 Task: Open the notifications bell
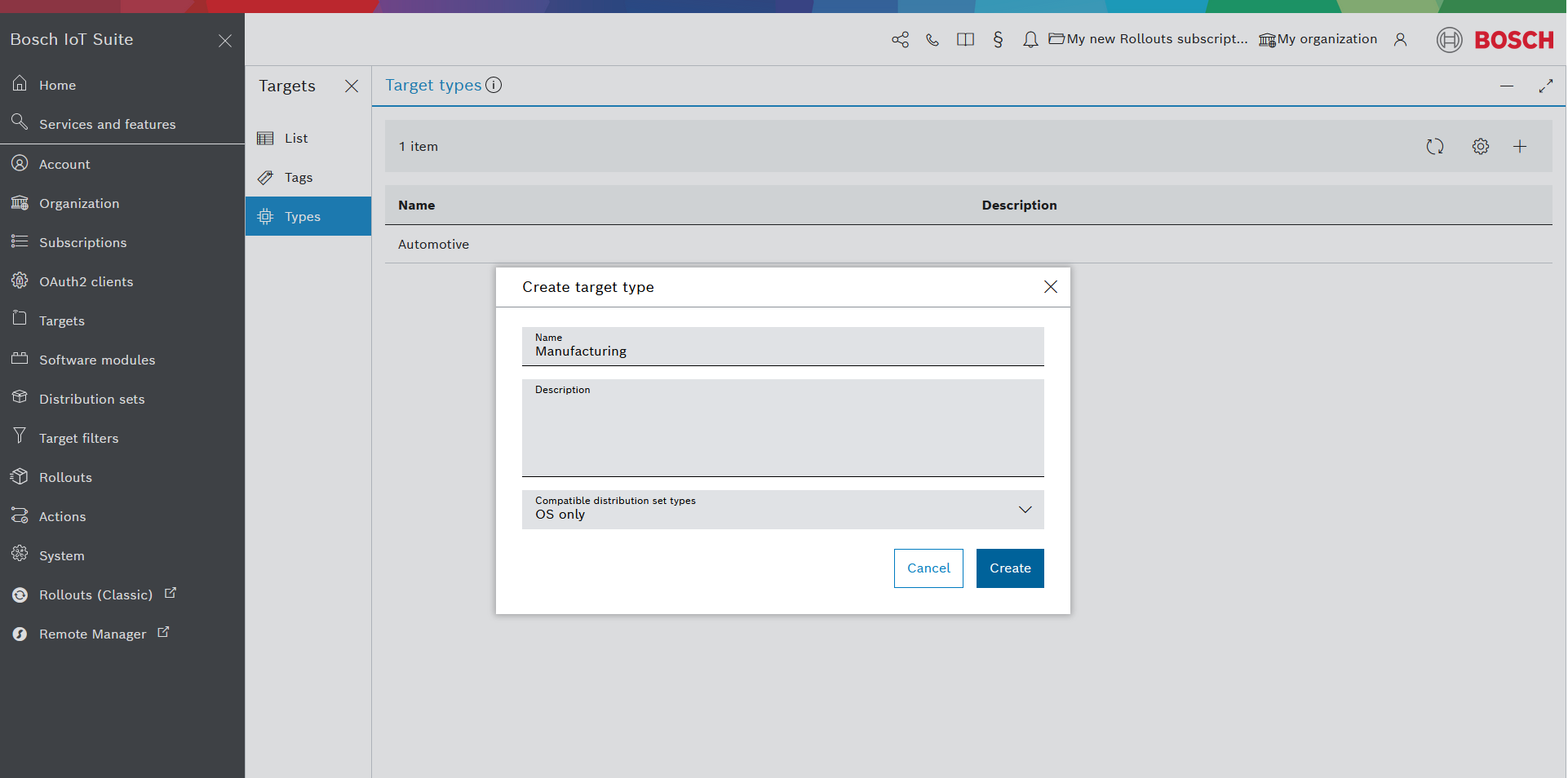[1030, 40]
